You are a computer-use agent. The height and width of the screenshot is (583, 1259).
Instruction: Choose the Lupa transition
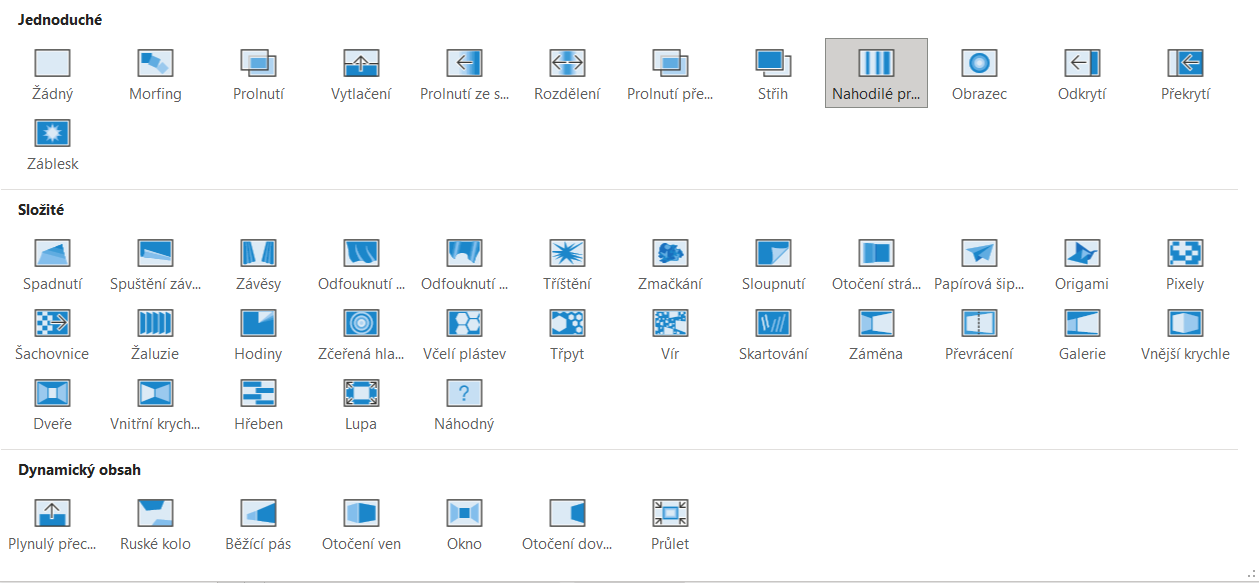pyautogui.click(x=361, y=403)
